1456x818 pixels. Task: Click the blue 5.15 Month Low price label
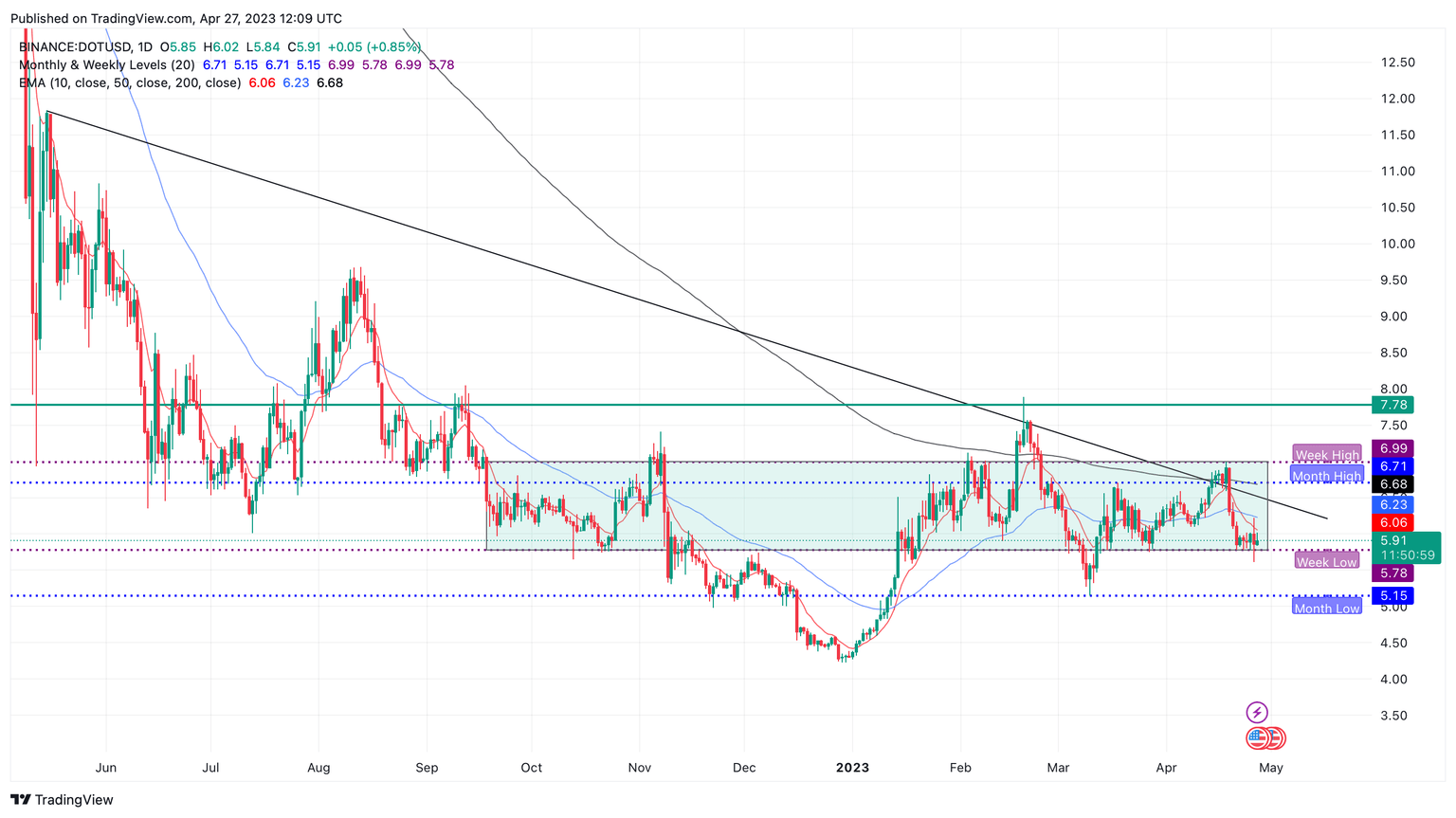pos(1392,595)
